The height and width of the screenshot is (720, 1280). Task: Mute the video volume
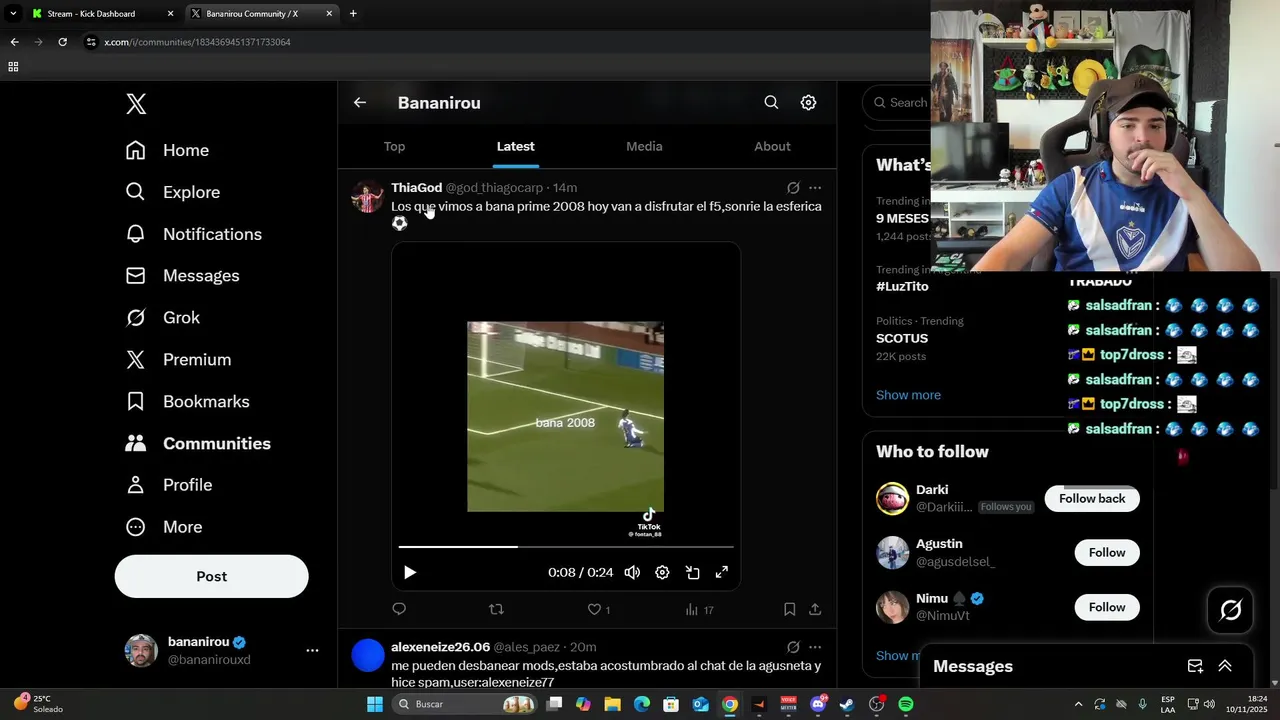pyautogui.click(x=632, y=572)
